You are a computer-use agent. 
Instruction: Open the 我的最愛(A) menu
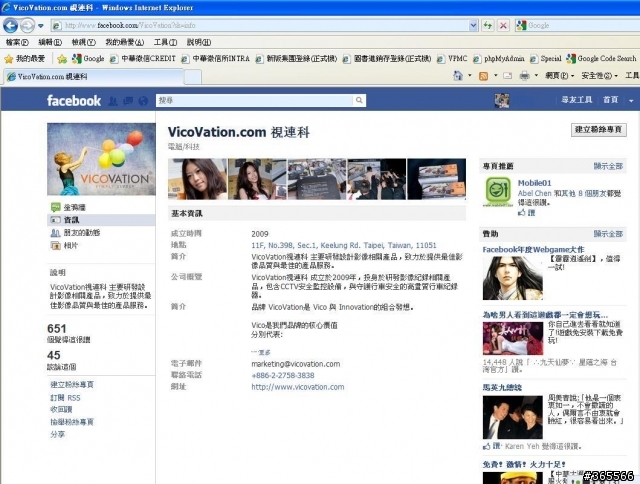(x=124, y=42)
